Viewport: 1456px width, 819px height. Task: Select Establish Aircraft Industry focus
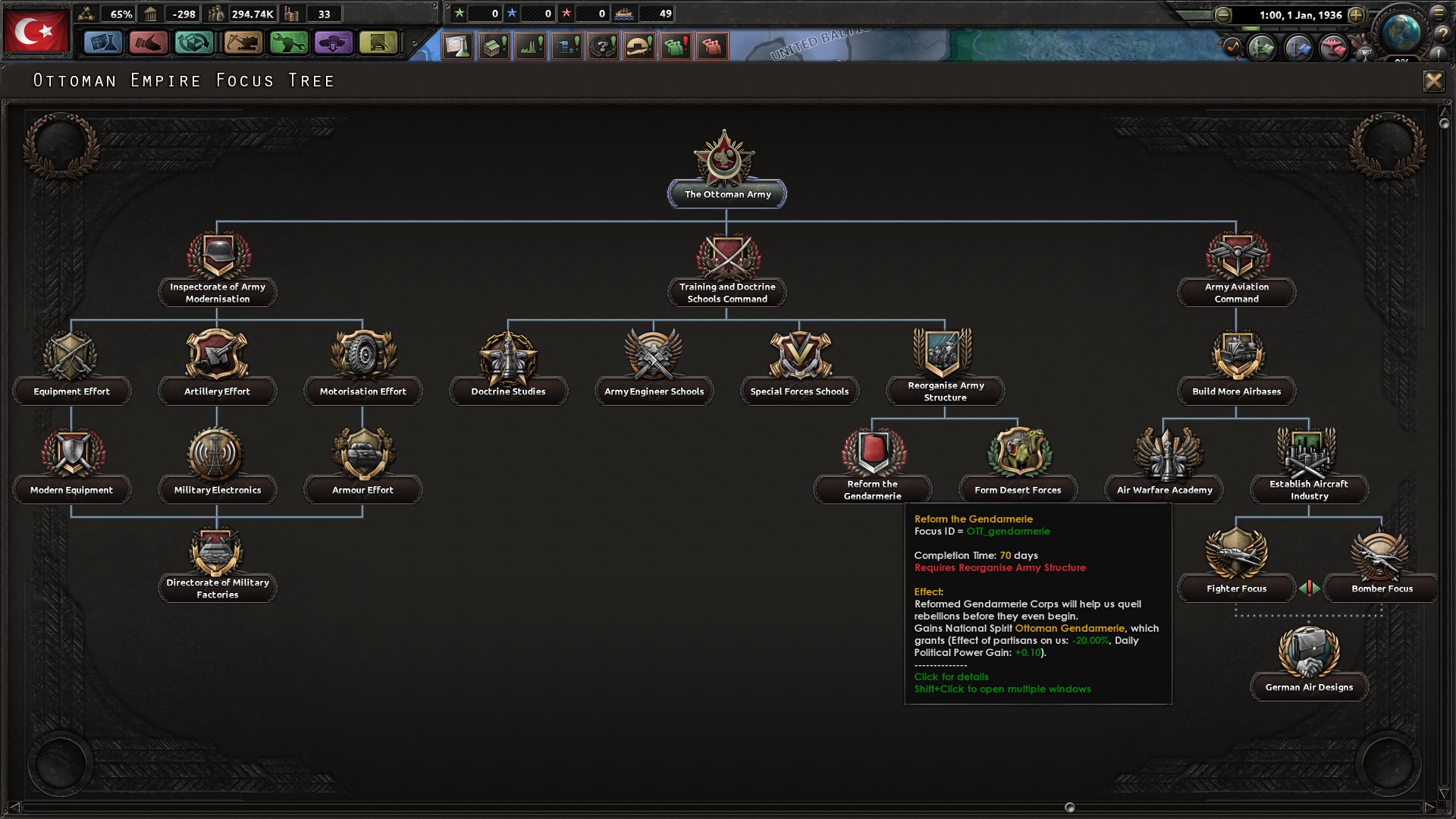[1309, 464]
